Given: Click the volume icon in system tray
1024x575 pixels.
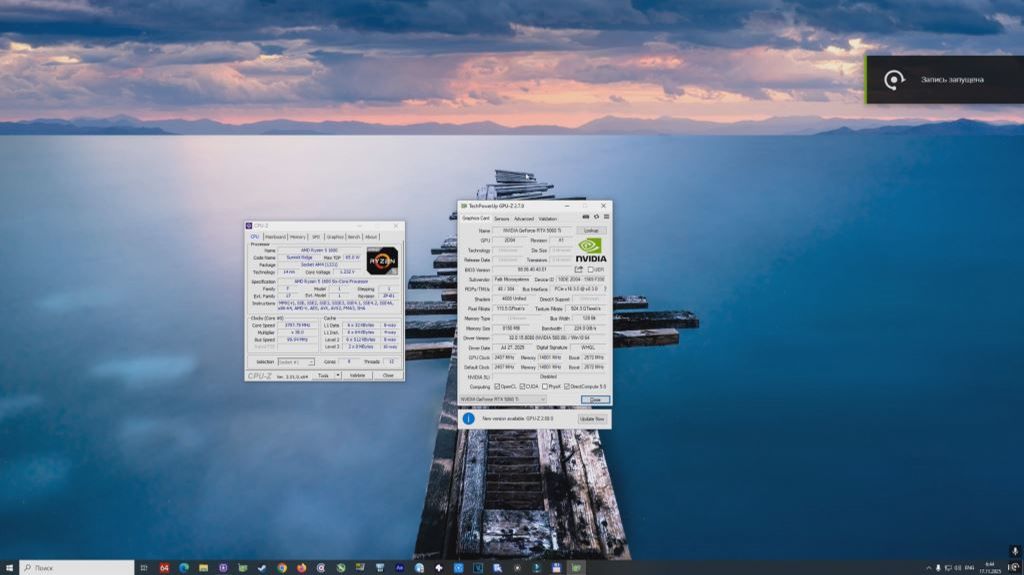Looking at the screenshot, I should (x=957, y=568).
